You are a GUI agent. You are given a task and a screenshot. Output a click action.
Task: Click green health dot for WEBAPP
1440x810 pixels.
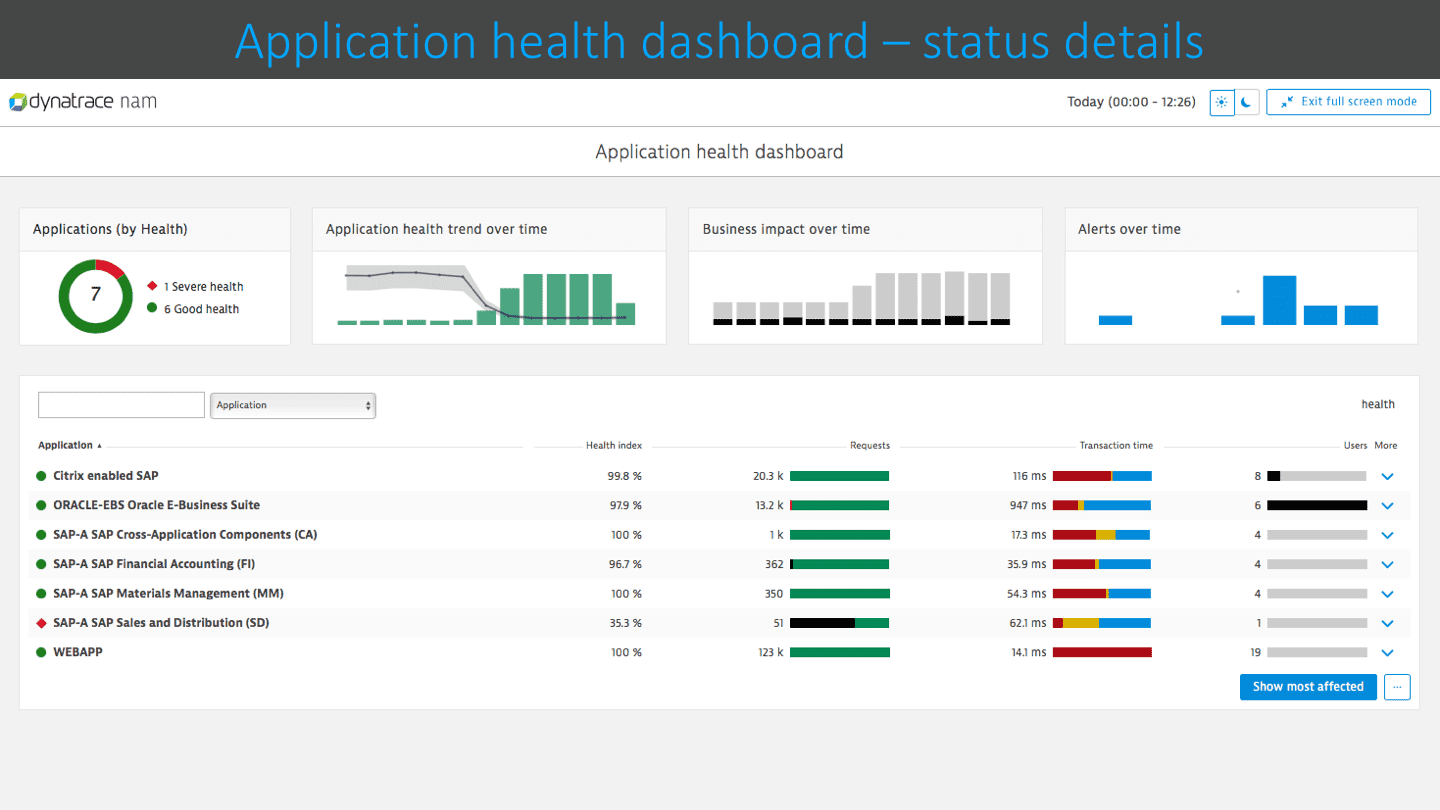point(42,652)
